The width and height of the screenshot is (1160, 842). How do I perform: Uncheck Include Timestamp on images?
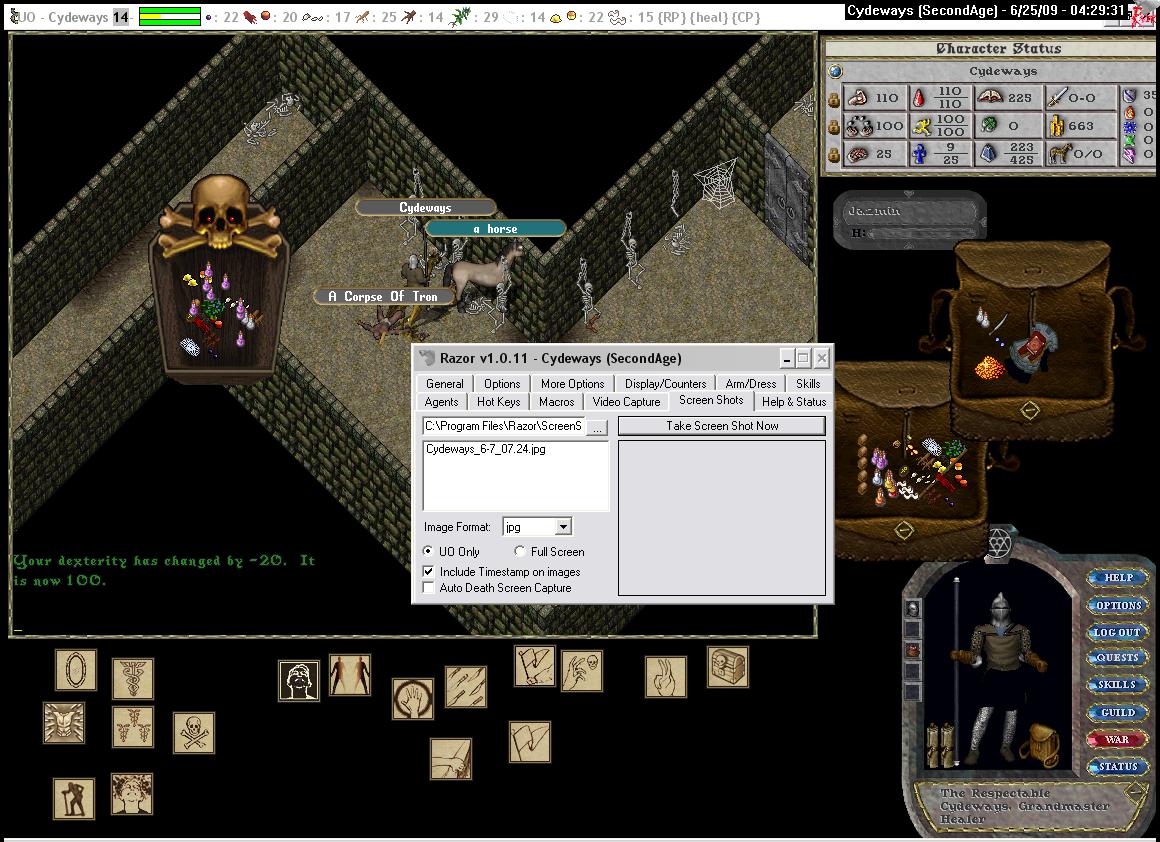(x=429, y=572)
